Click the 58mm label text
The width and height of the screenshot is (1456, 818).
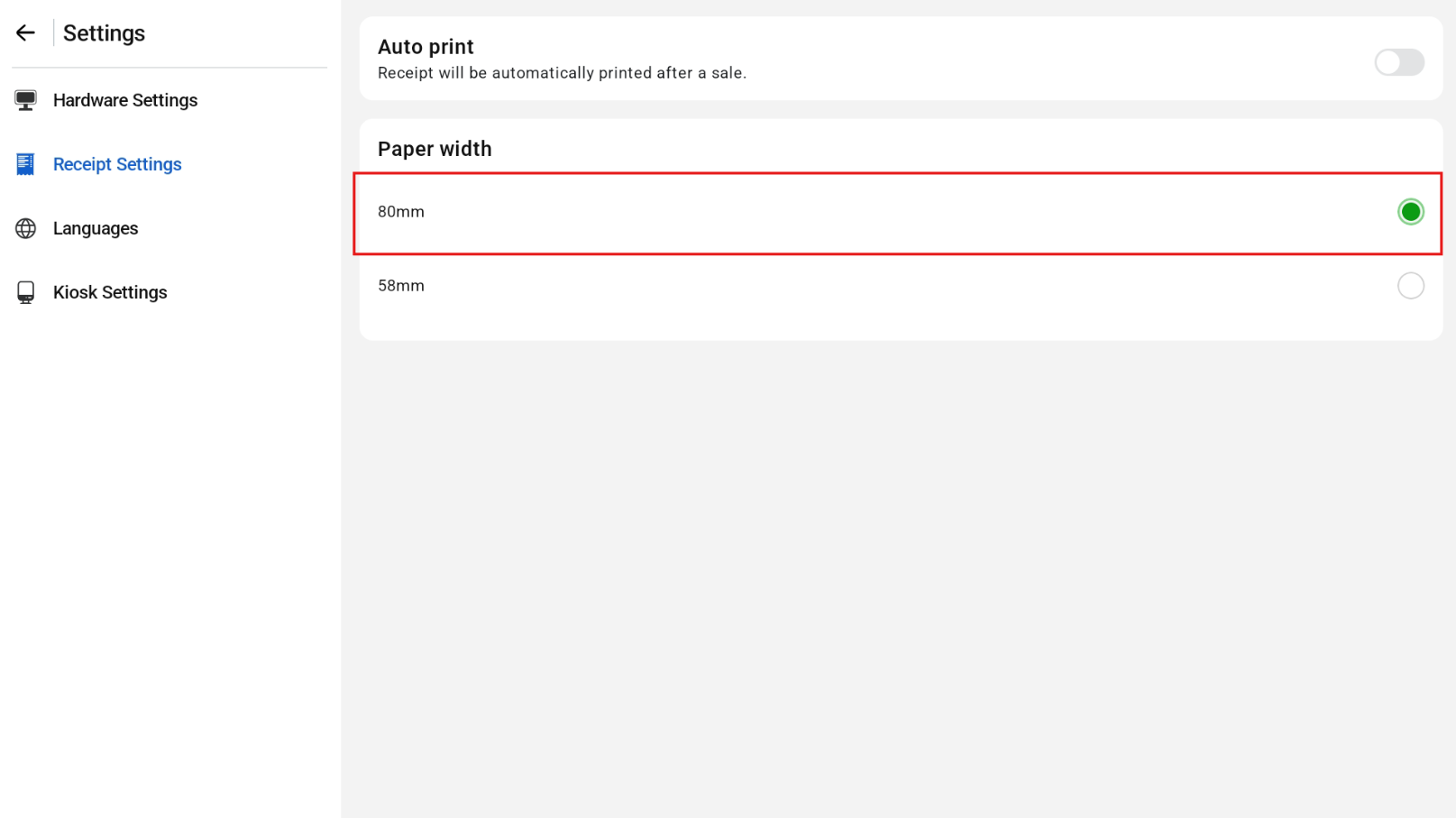(401, 286)
